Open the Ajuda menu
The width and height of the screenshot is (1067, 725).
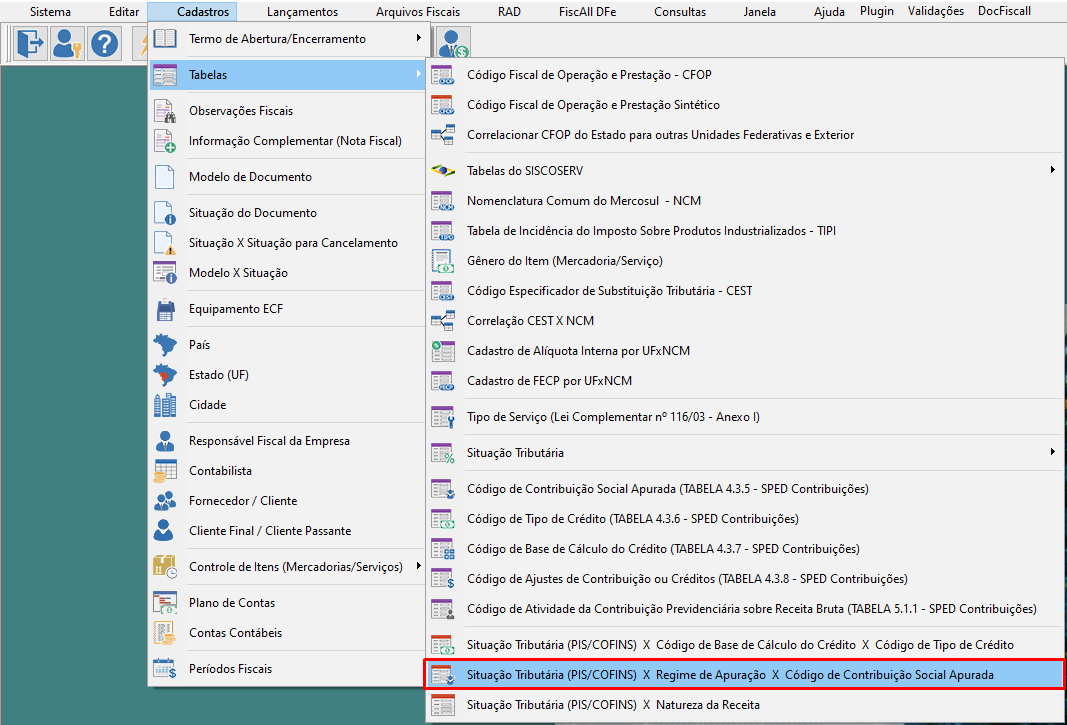tap(829, 12)
